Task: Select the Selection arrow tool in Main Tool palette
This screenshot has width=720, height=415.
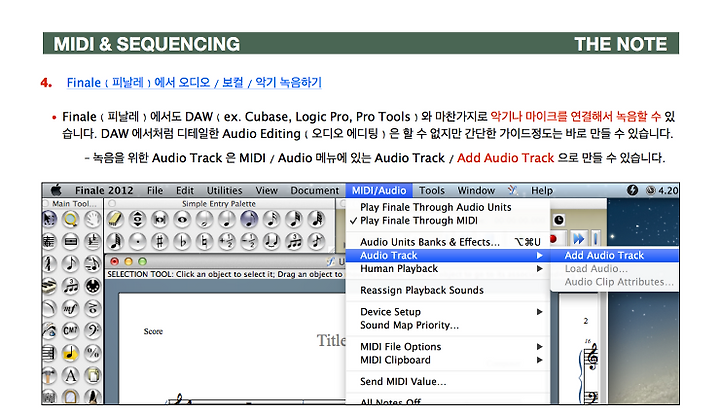Action: pyautogui.click(x=50, y=219)
